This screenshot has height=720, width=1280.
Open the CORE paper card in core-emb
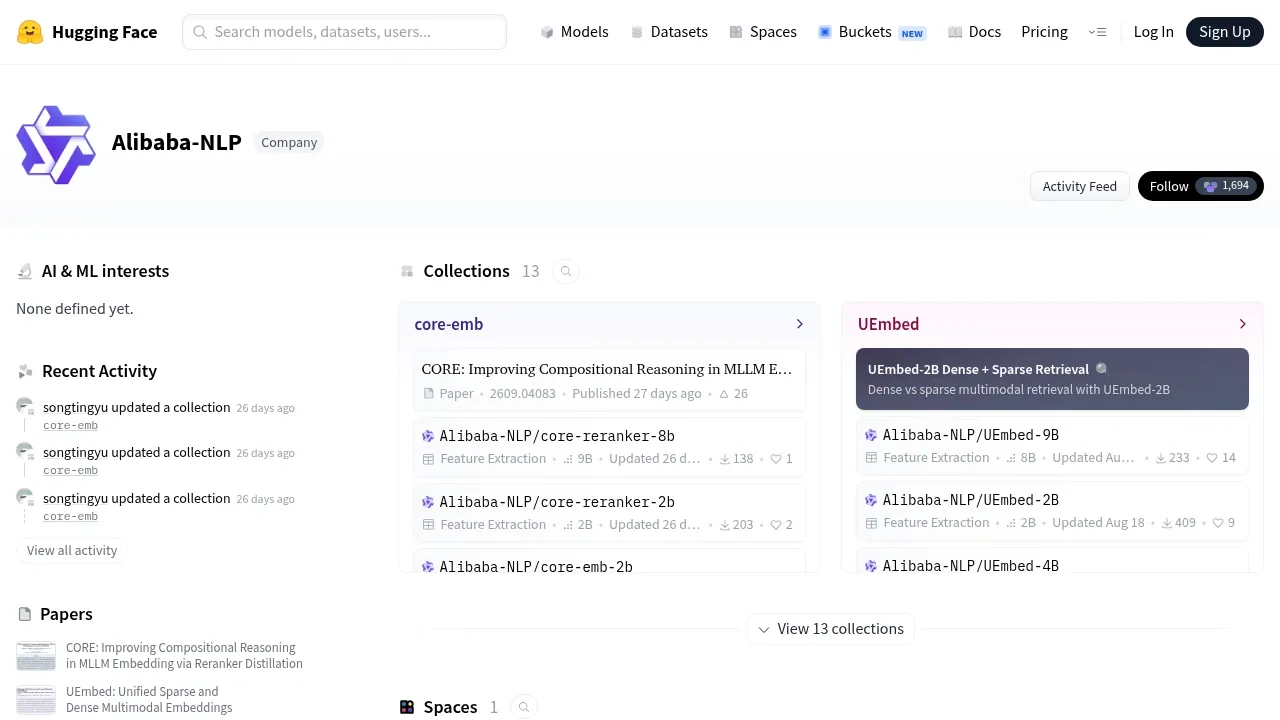[x=609, y=380]
